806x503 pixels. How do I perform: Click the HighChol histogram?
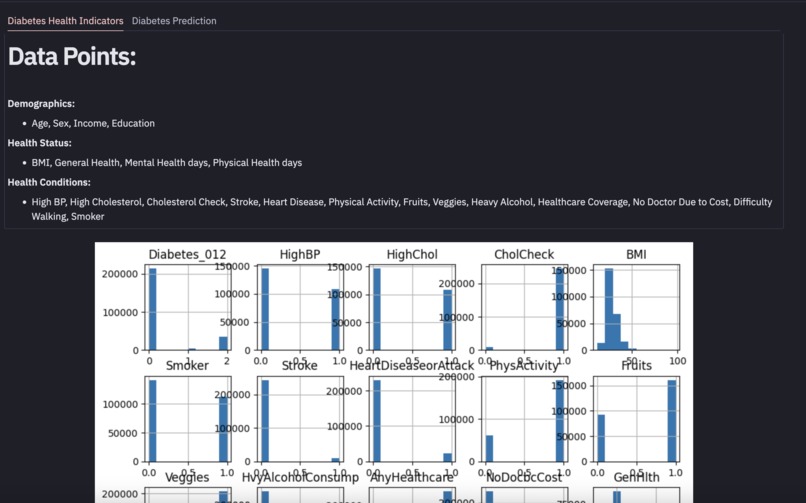(x=412, y=307)
